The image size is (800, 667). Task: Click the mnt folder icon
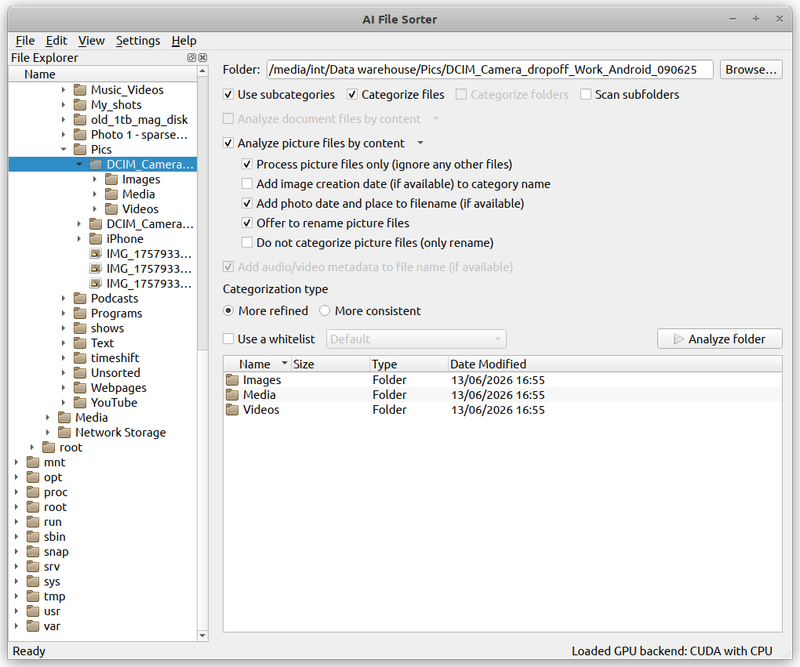pyautogui.click(x=33, y=462)
